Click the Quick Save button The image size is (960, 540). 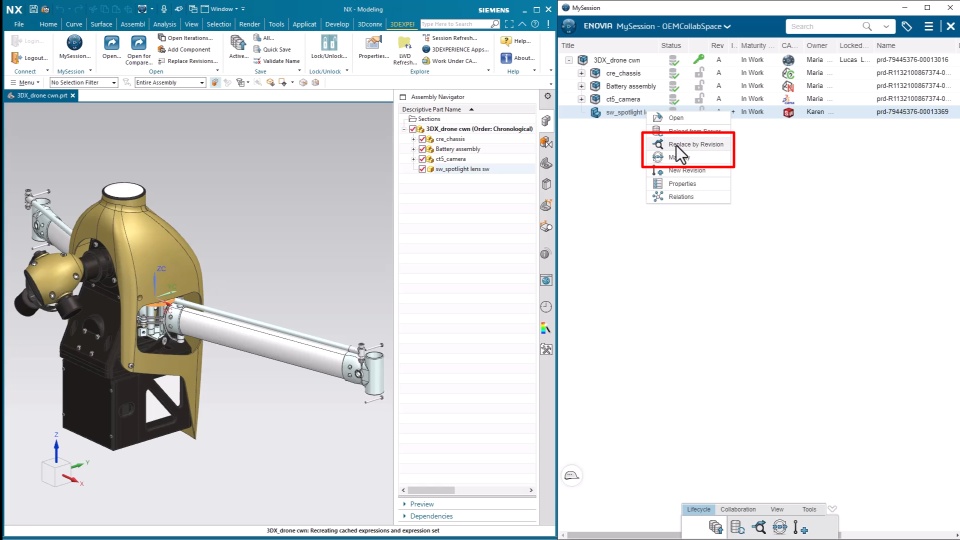[272, 50]
